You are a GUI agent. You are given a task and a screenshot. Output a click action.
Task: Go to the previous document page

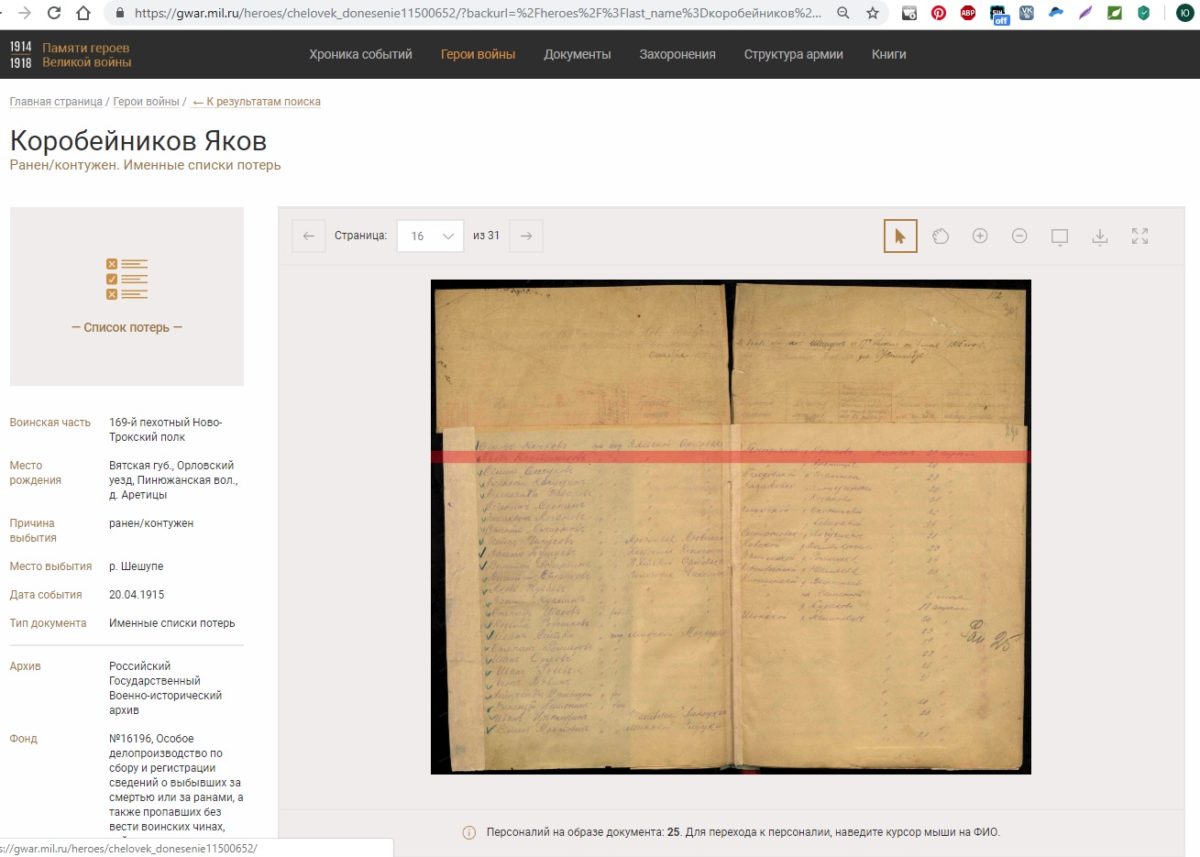[309, 236]
